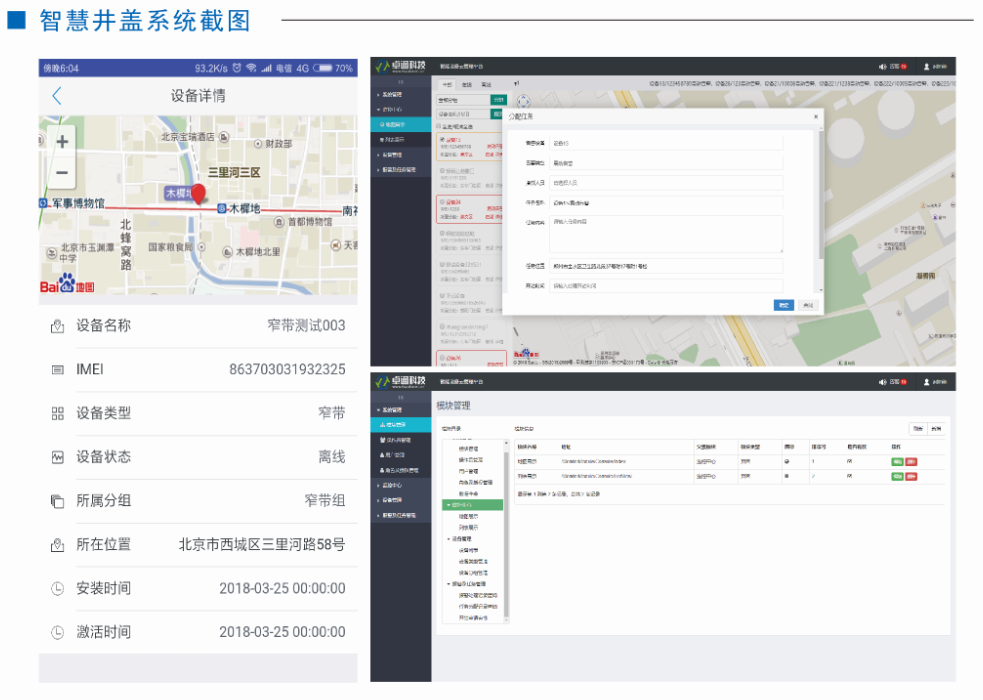Image resolution: width=983 pixels, height=700 pixels.
Task: Uncheck the first device card checkbox
Action: coord(443,140)
